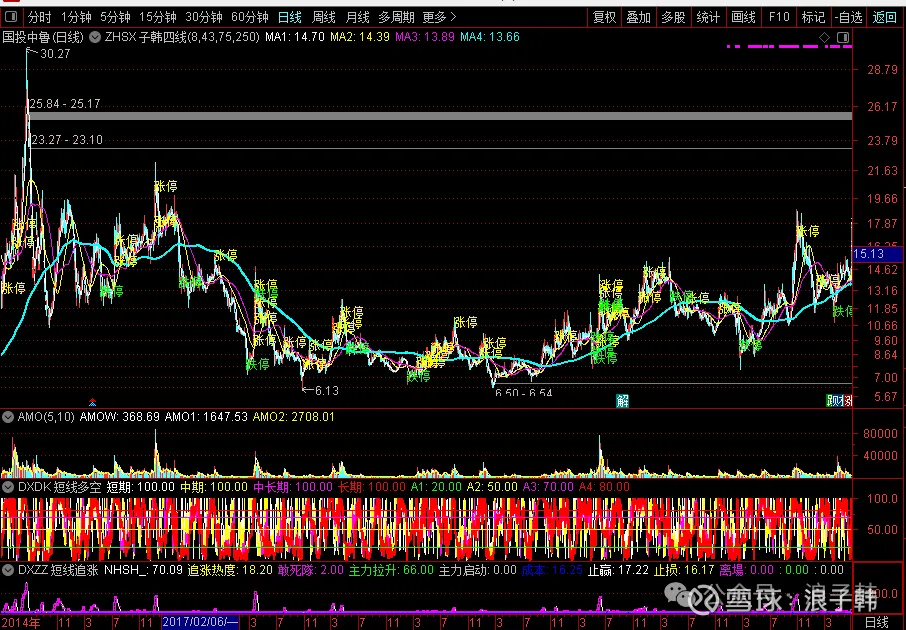The height and width of the screenshot is (630, 906).
Task: Switch to 周线 weekly chart
Action: pos(324,17)
